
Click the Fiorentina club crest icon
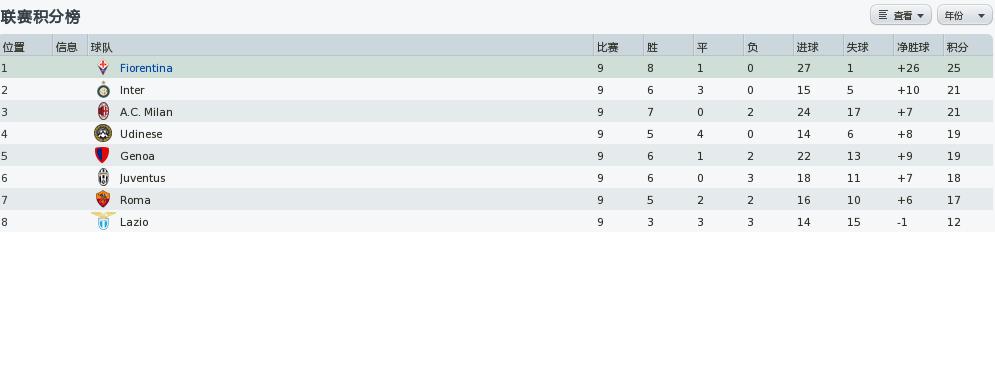103,67
